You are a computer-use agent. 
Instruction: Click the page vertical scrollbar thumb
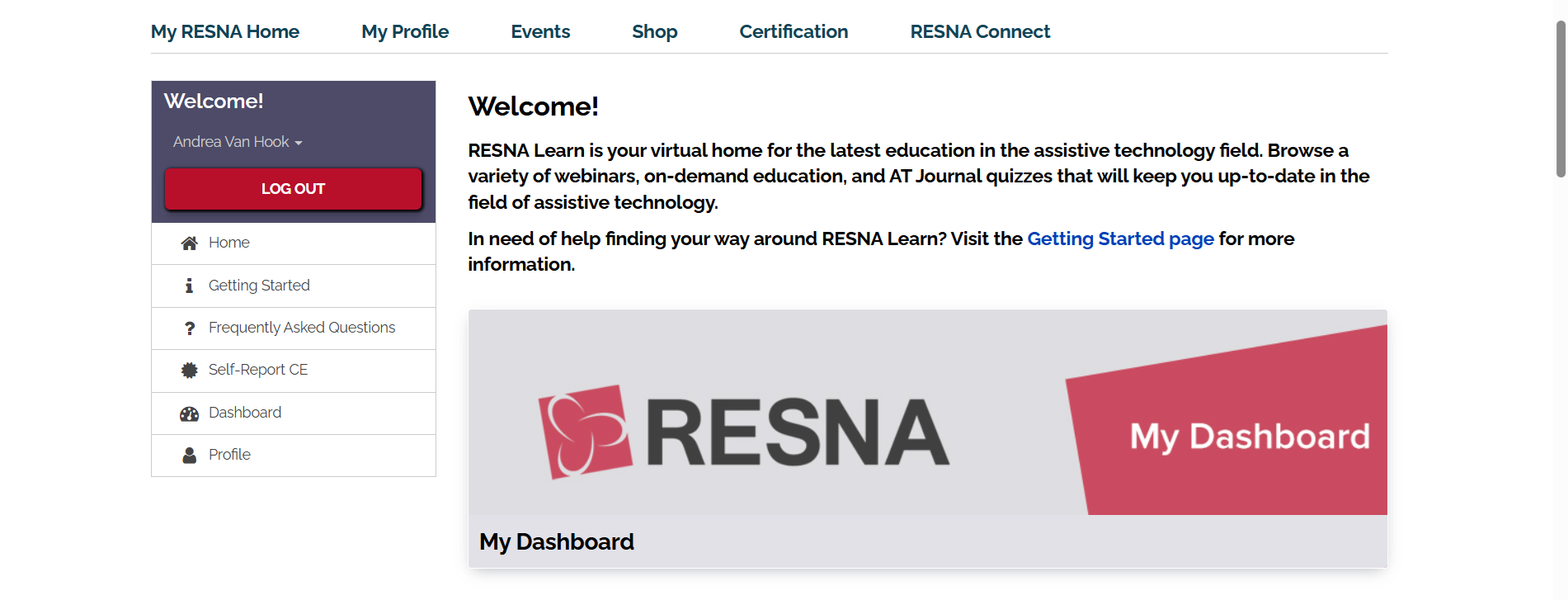(x=1561, y=99)
